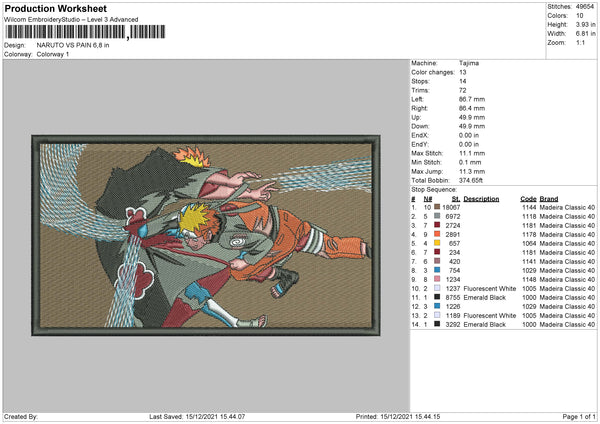The image size is (600, 424).
Task: Click the Max Stitch value '11.1 mm'
Action: (x=472, y=153)
